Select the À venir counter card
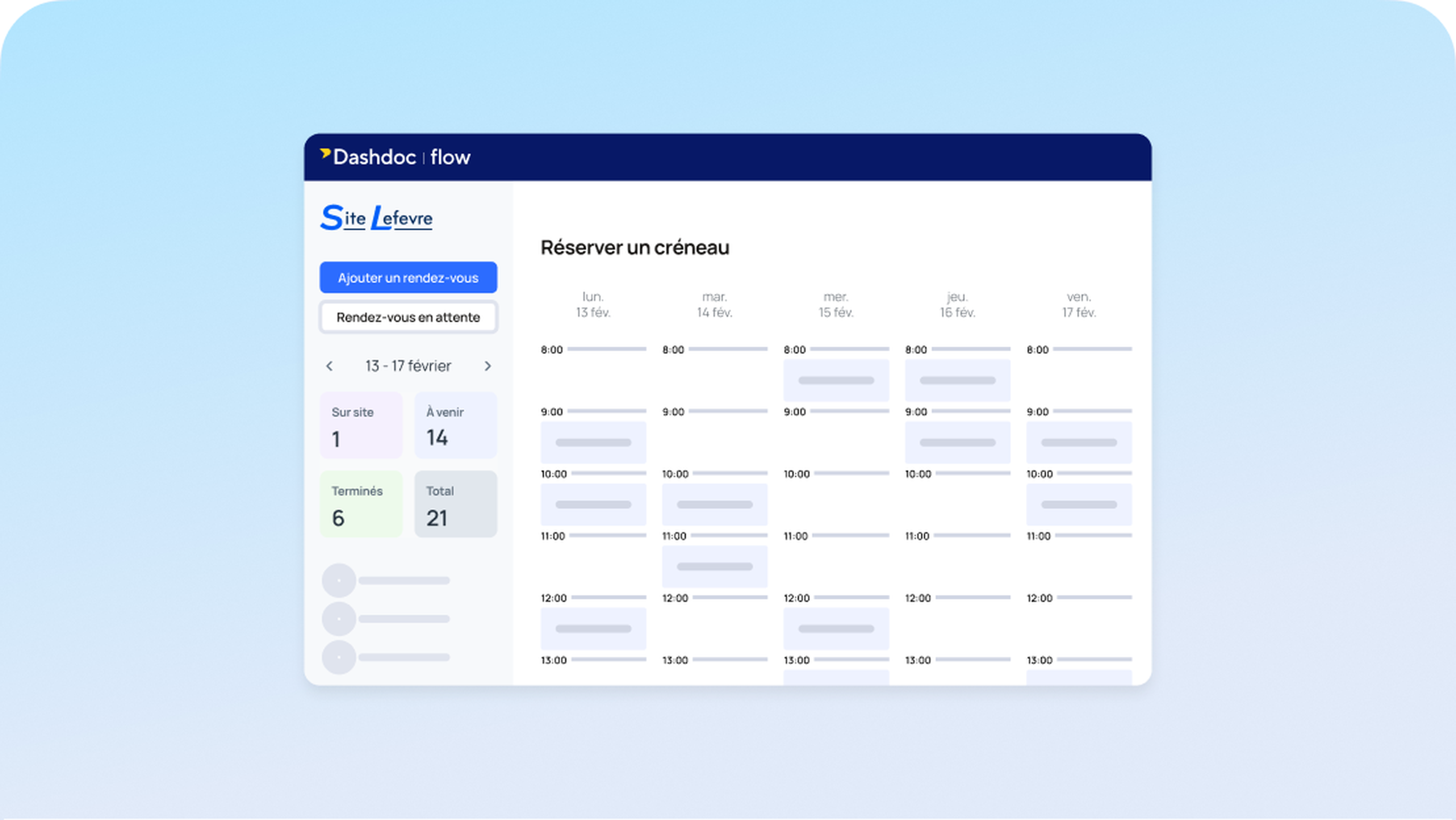1456x820 pixels. click(455, 425)
